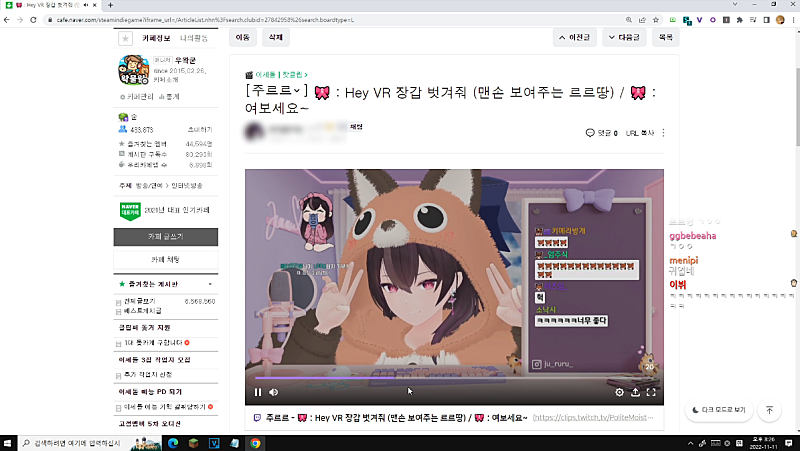Open 추가 작업자 신청 board
The width and height of the screenshot is (800, 451).
tap(147, 374)
